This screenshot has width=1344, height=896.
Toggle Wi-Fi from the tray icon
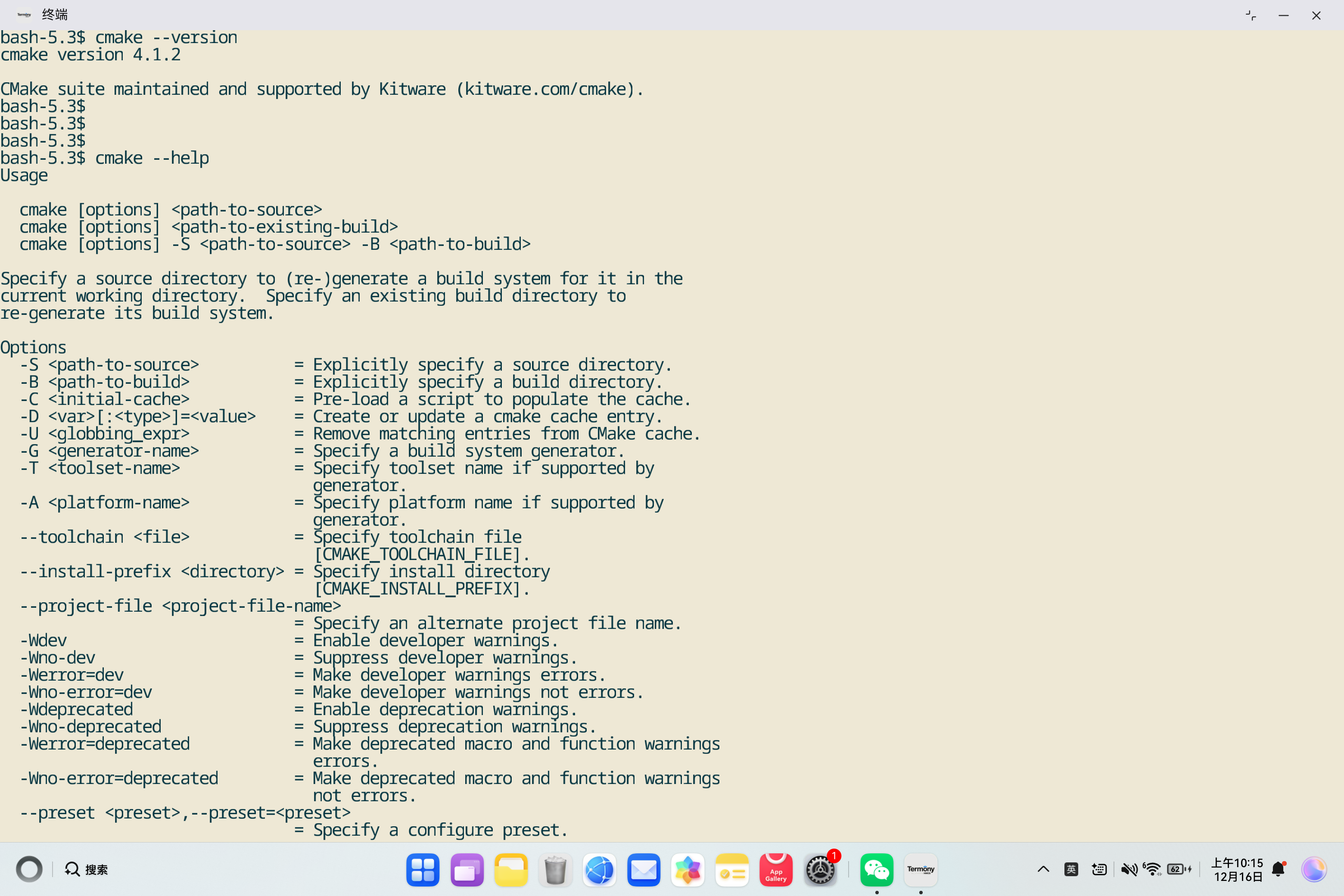[x=1152, y=869]
